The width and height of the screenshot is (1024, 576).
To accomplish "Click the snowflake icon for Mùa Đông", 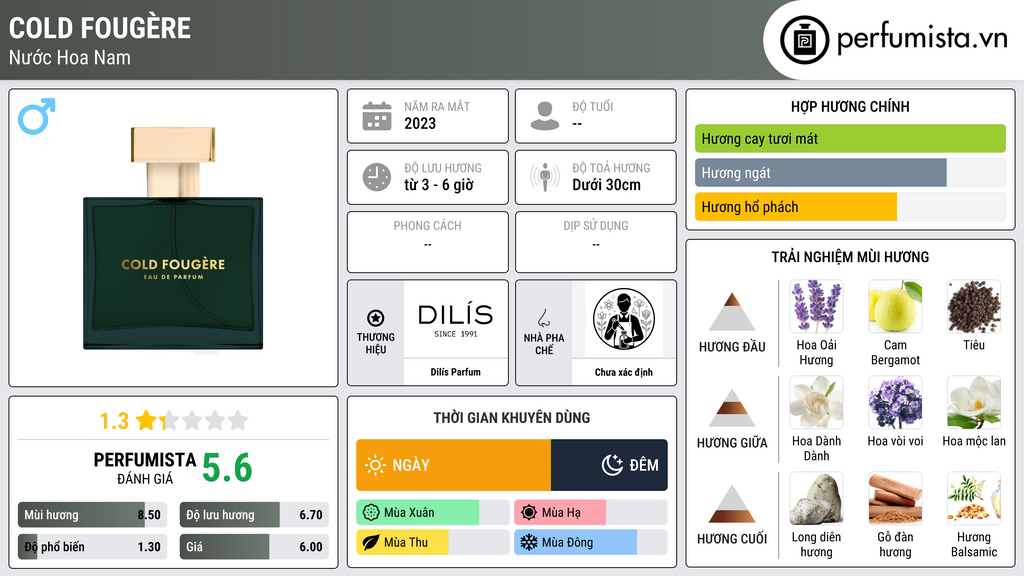I will pos(529,543).
